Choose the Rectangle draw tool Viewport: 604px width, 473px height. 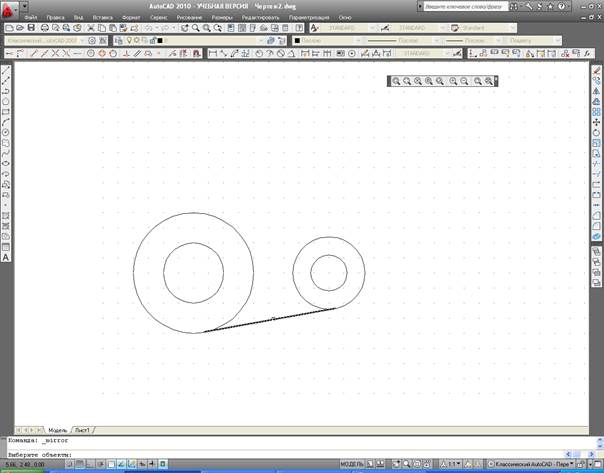pyautogui.click(x=6, y=112)
